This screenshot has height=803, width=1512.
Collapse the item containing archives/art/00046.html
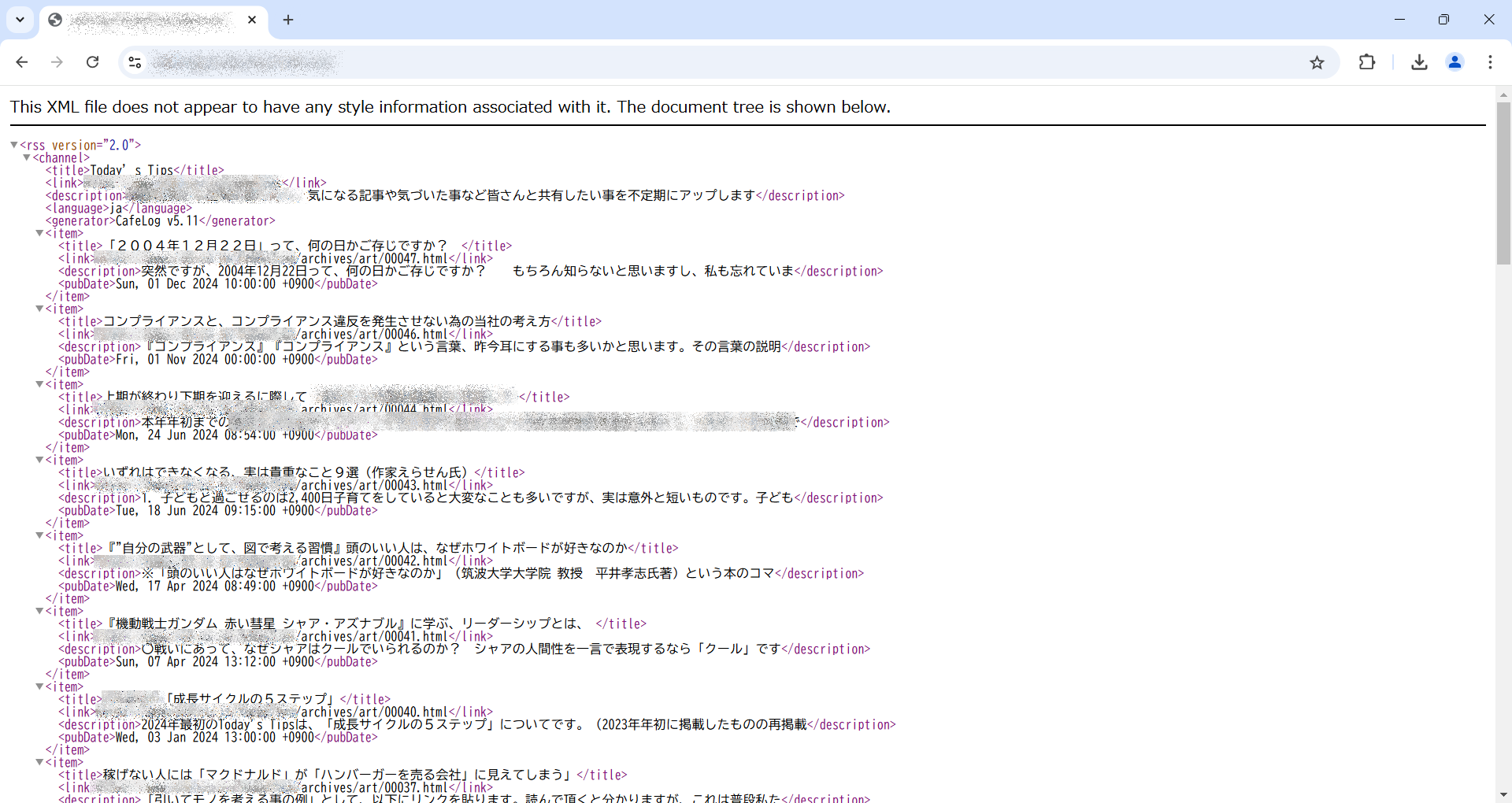click(x=39, y=309)
